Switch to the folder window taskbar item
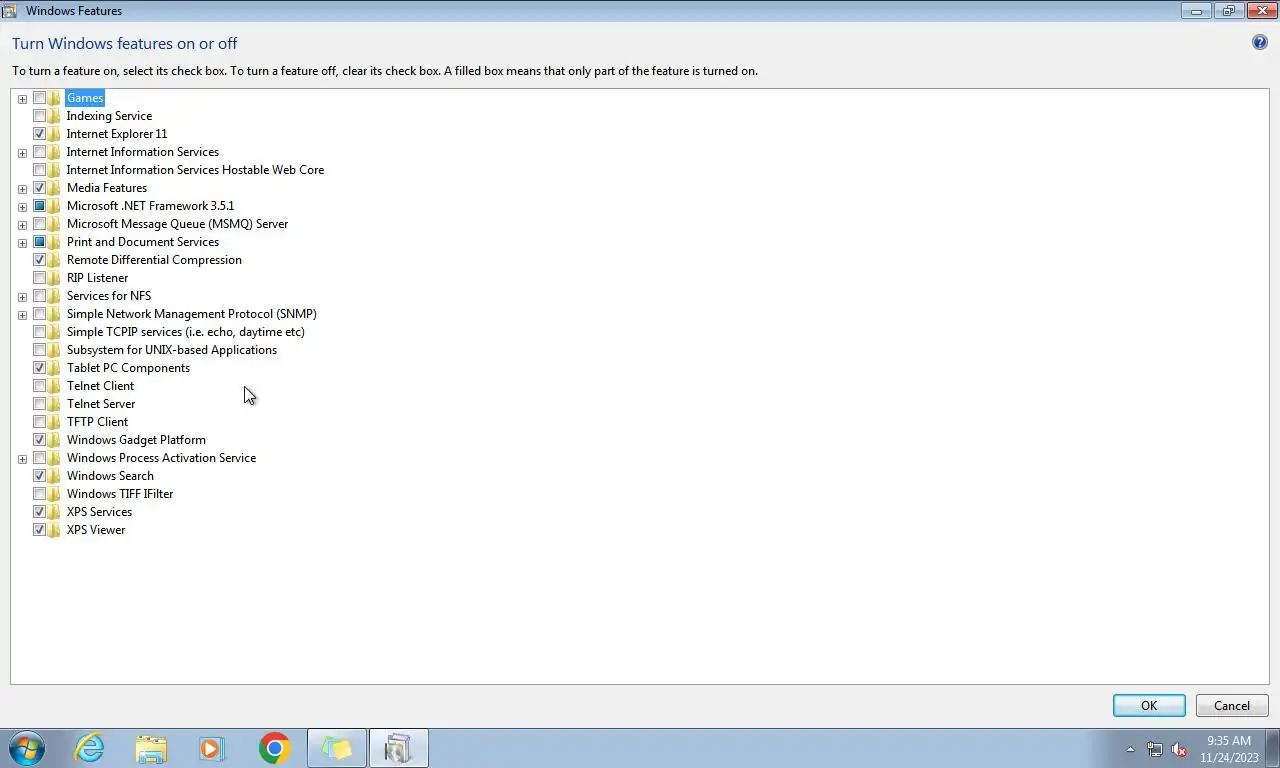The image size is (1280, 768). coord(337,748)
